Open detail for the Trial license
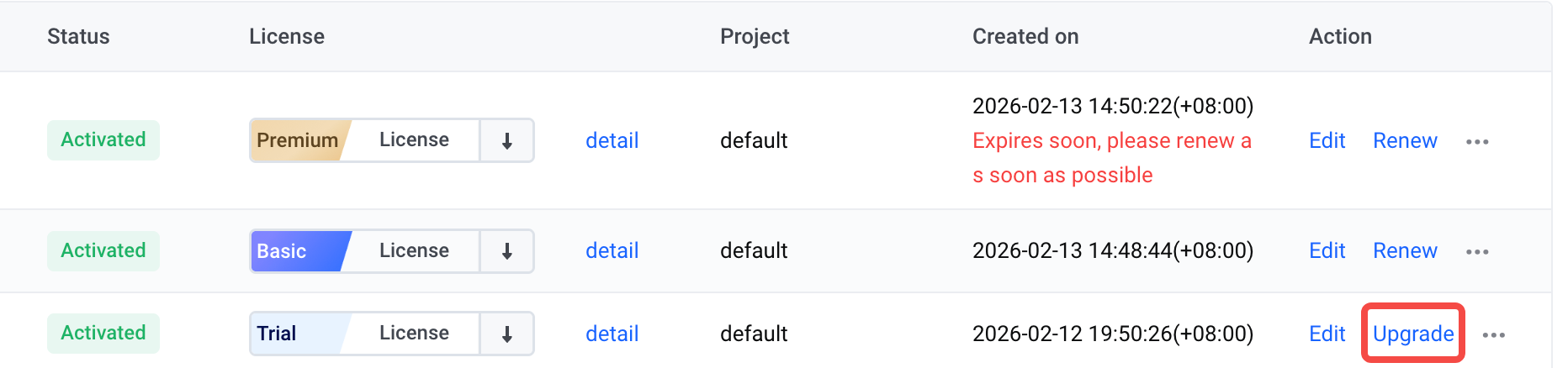Viewport: 1568px width, 368px height. (x=612, y=334)
